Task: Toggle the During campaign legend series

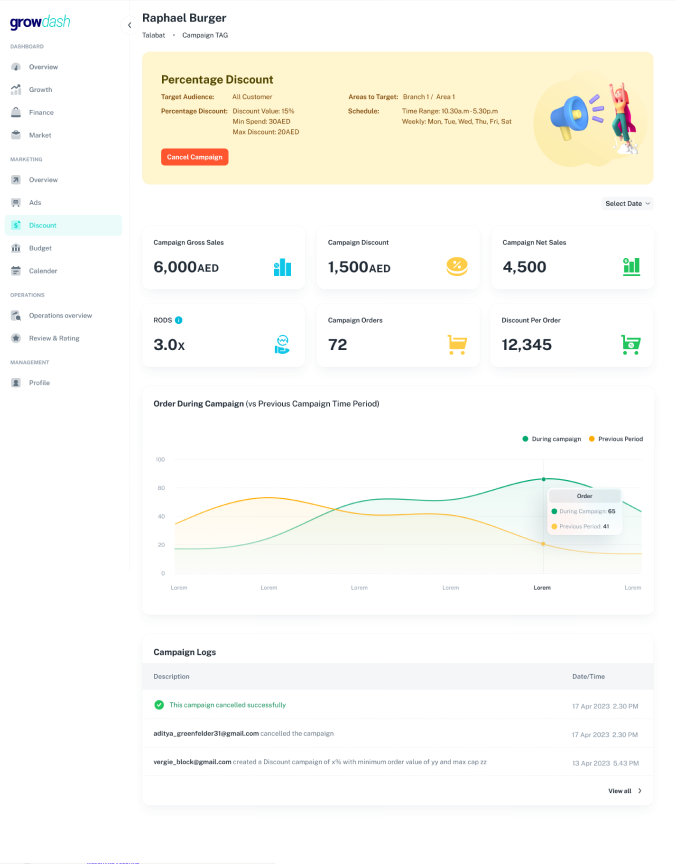Action: [551, 439]
